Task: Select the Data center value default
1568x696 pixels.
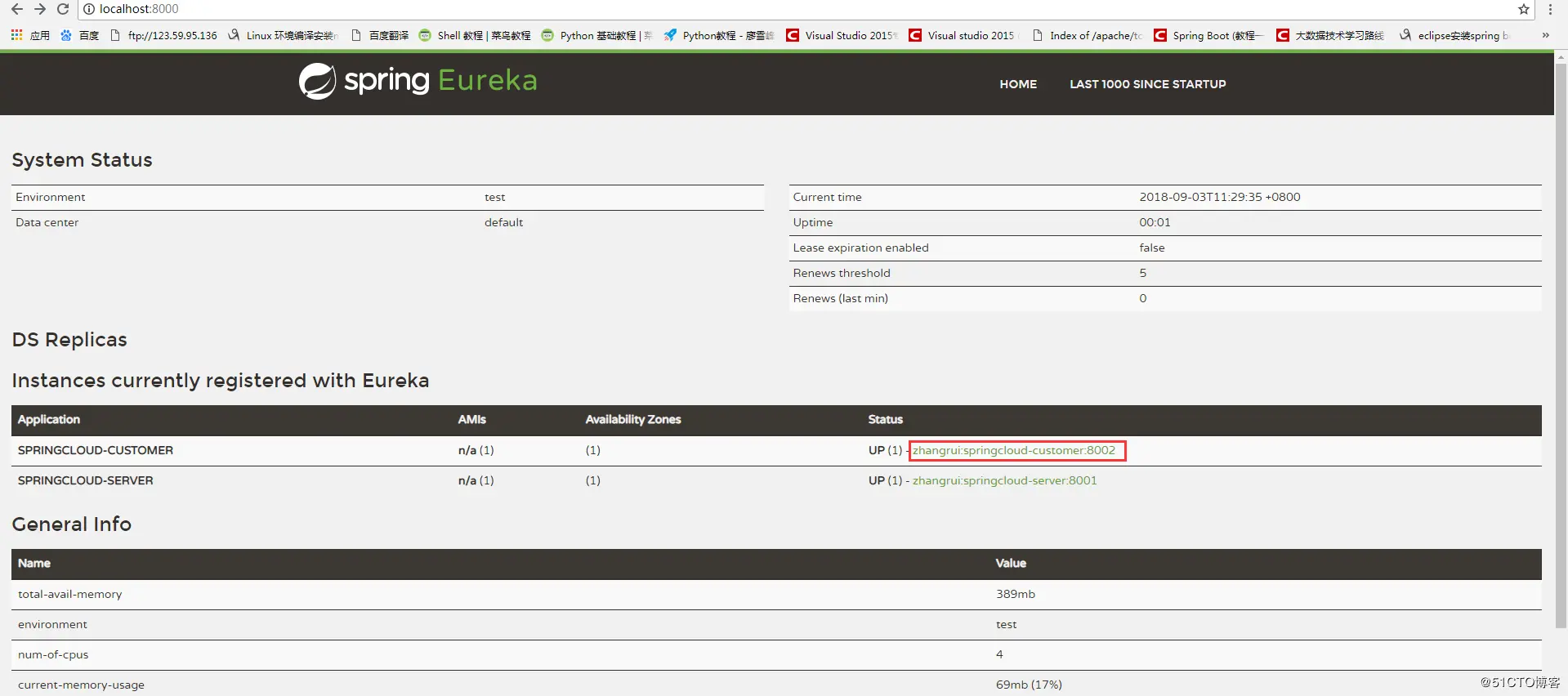Action: (503, 222)
